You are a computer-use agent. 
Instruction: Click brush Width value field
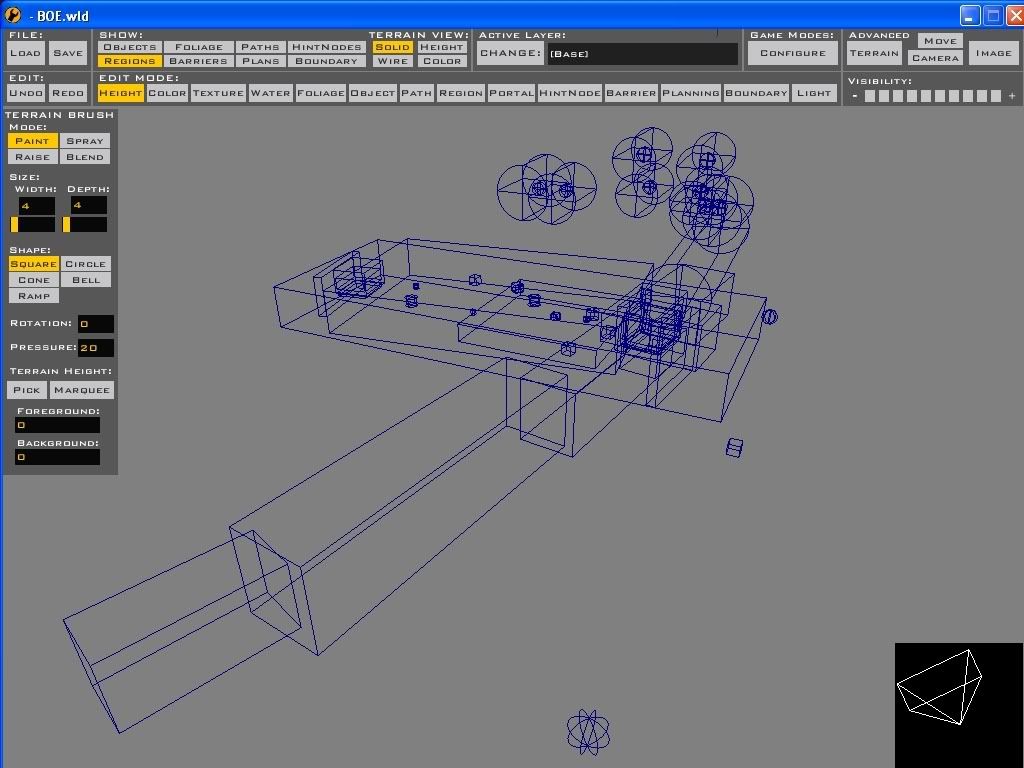37,205
